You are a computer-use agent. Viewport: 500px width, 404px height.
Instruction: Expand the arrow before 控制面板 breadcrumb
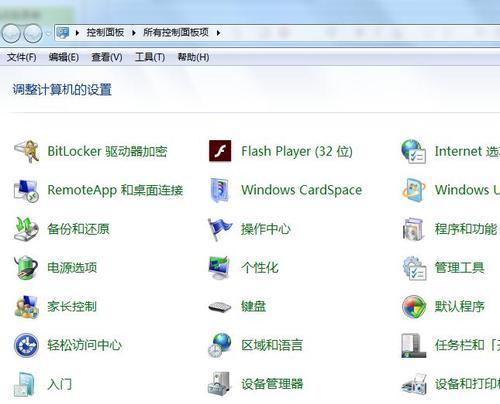pyautogui.click(x=77, y=33)
